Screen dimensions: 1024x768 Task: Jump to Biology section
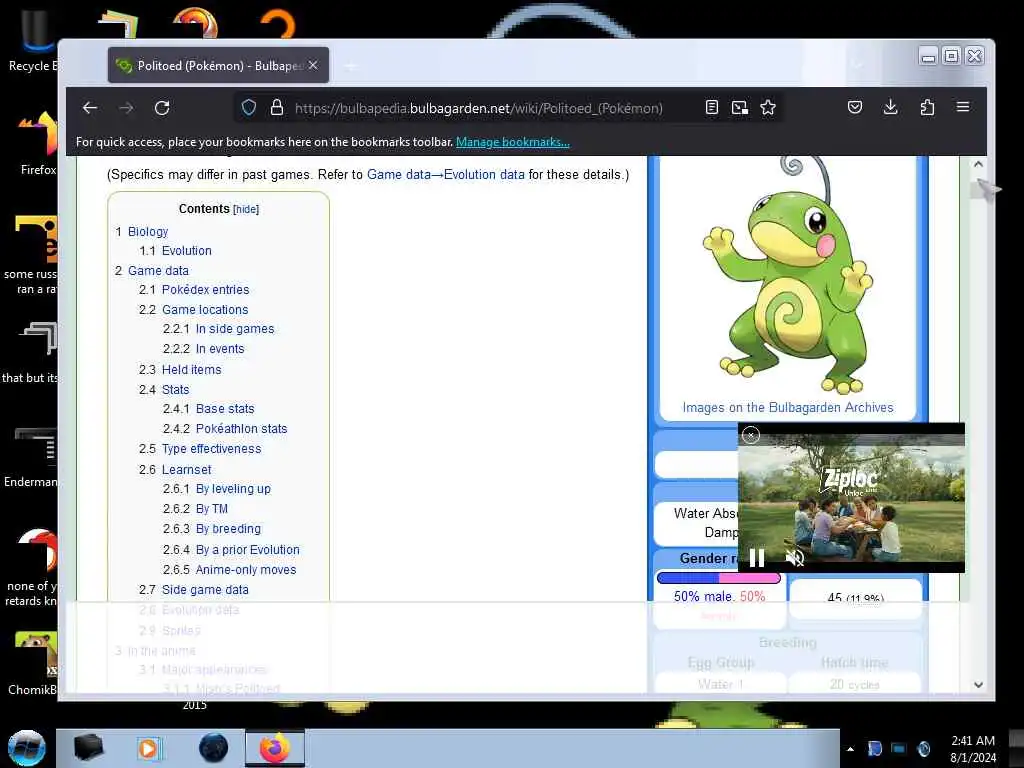pyautogui.click(x=148, y=232)
